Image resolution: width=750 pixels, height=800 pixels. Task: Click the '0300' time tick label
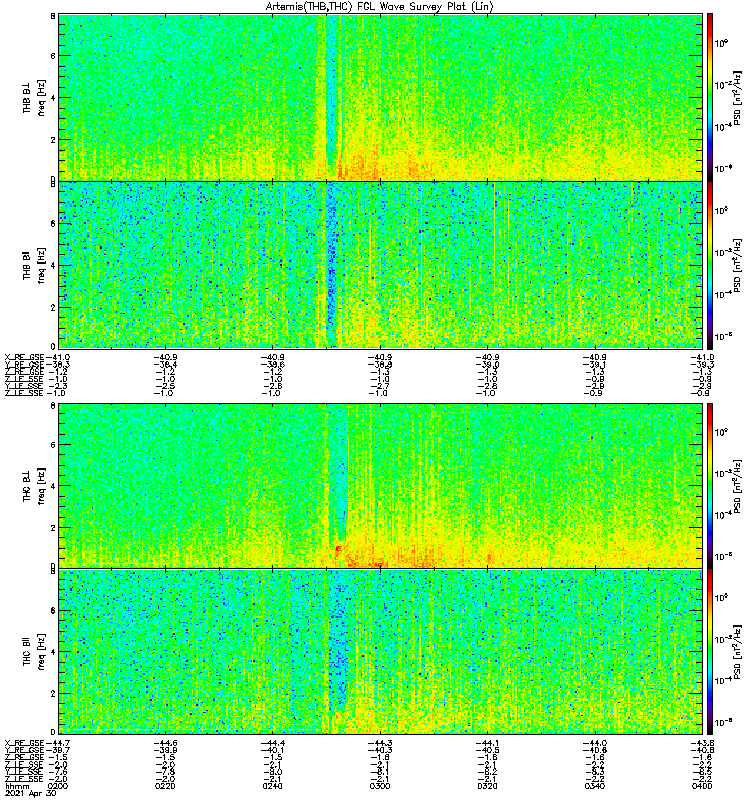pyautogui.click(x=380, y=786)
